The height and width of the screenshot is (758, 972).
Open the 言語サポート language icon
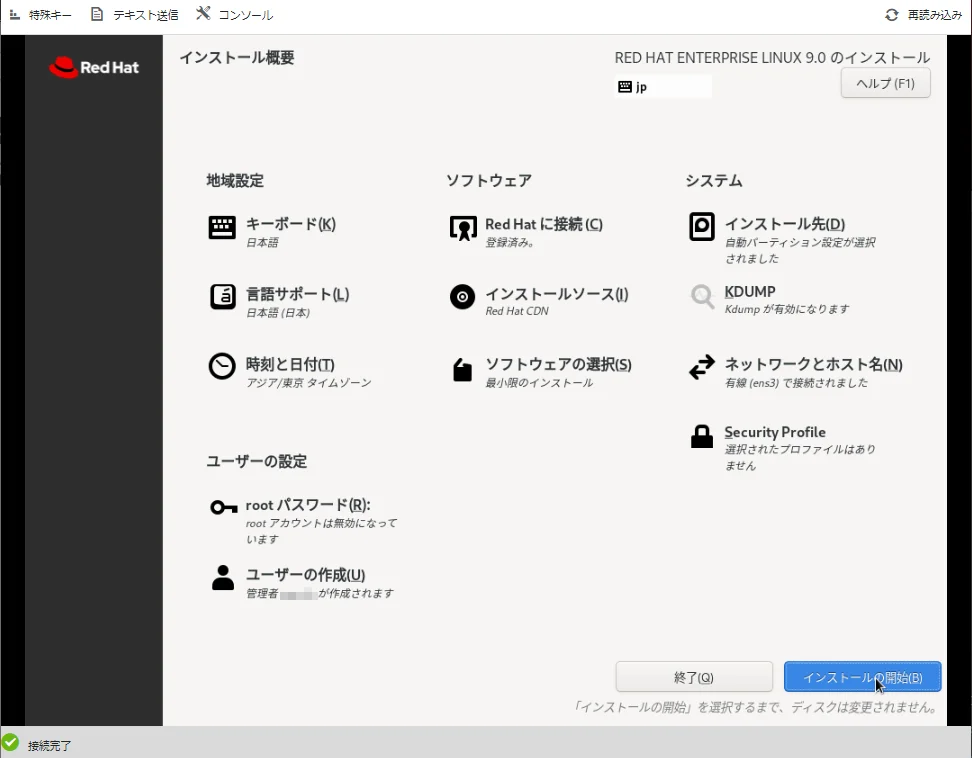pyautogui.click(x=222, y=297)
